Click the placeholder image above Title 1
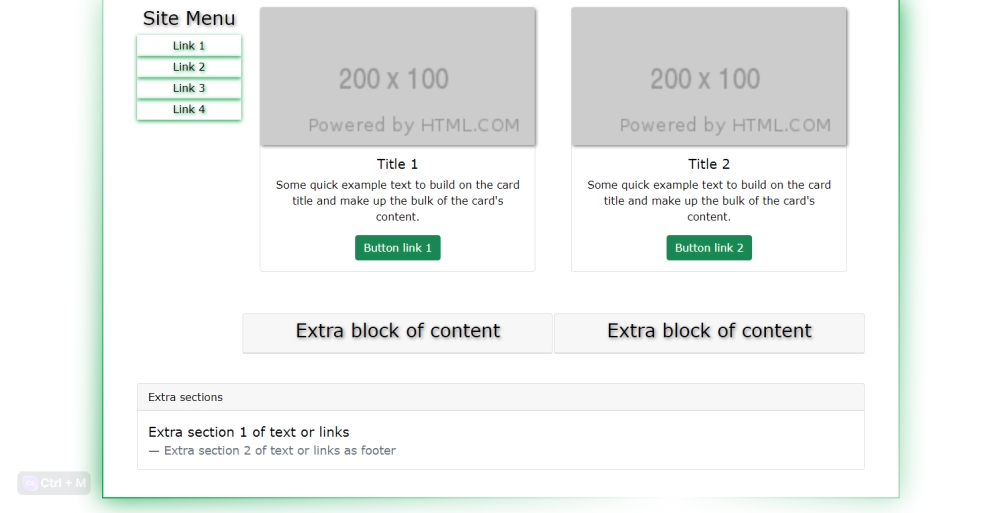The height and width of the screenshot is (513, 1000). [x=397, y=77]
